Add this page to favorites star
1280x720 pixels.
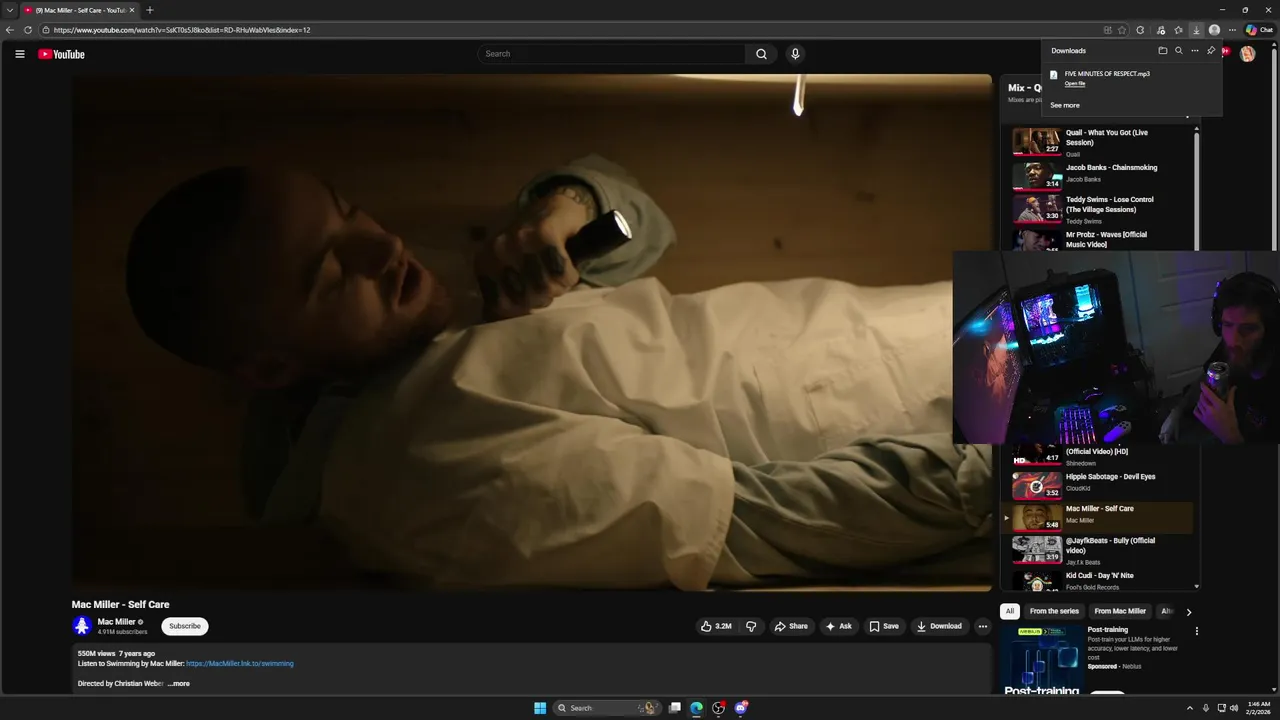tap(1122, 30)
